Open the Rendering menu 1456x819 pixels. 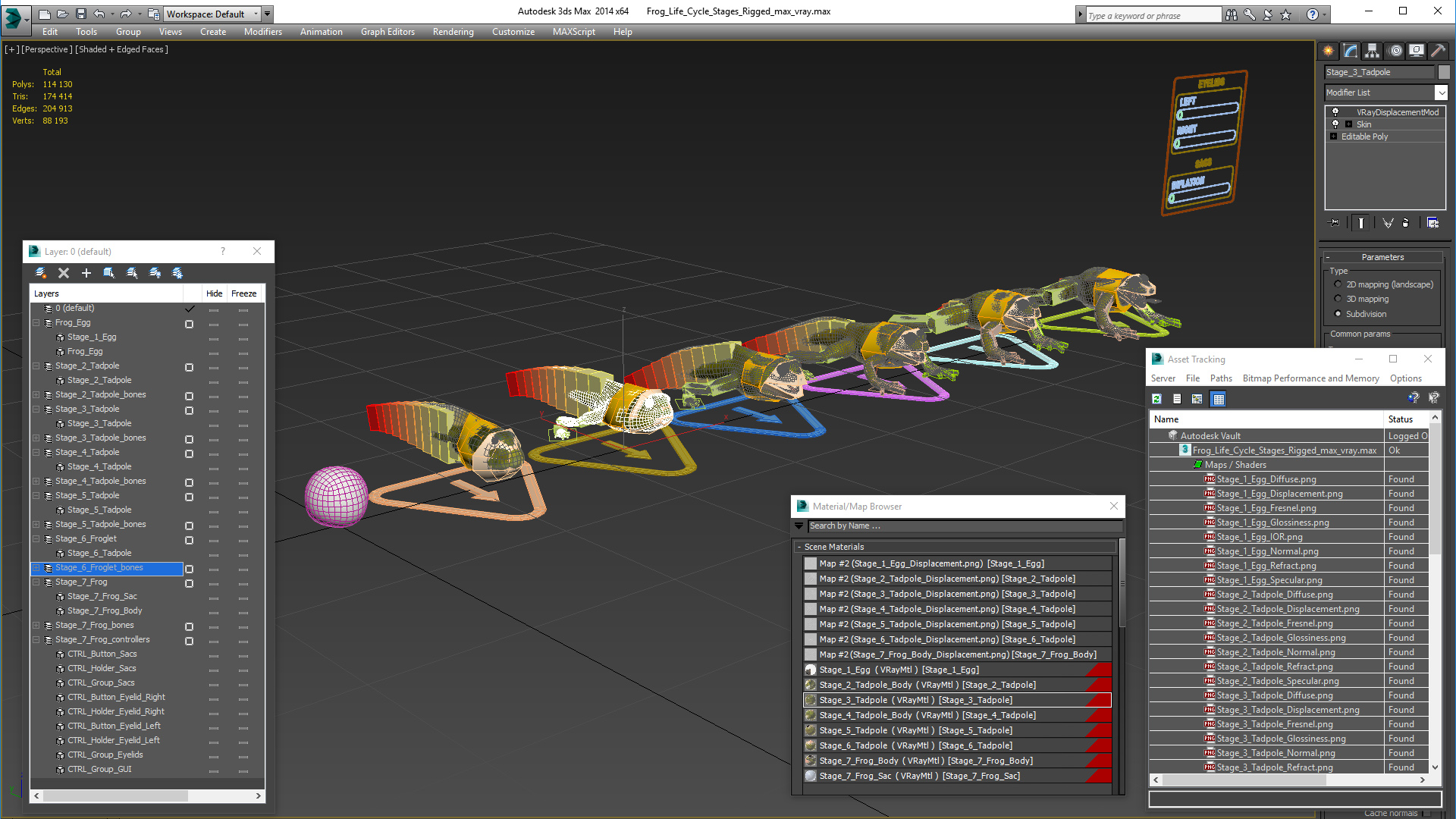(453, 32)
